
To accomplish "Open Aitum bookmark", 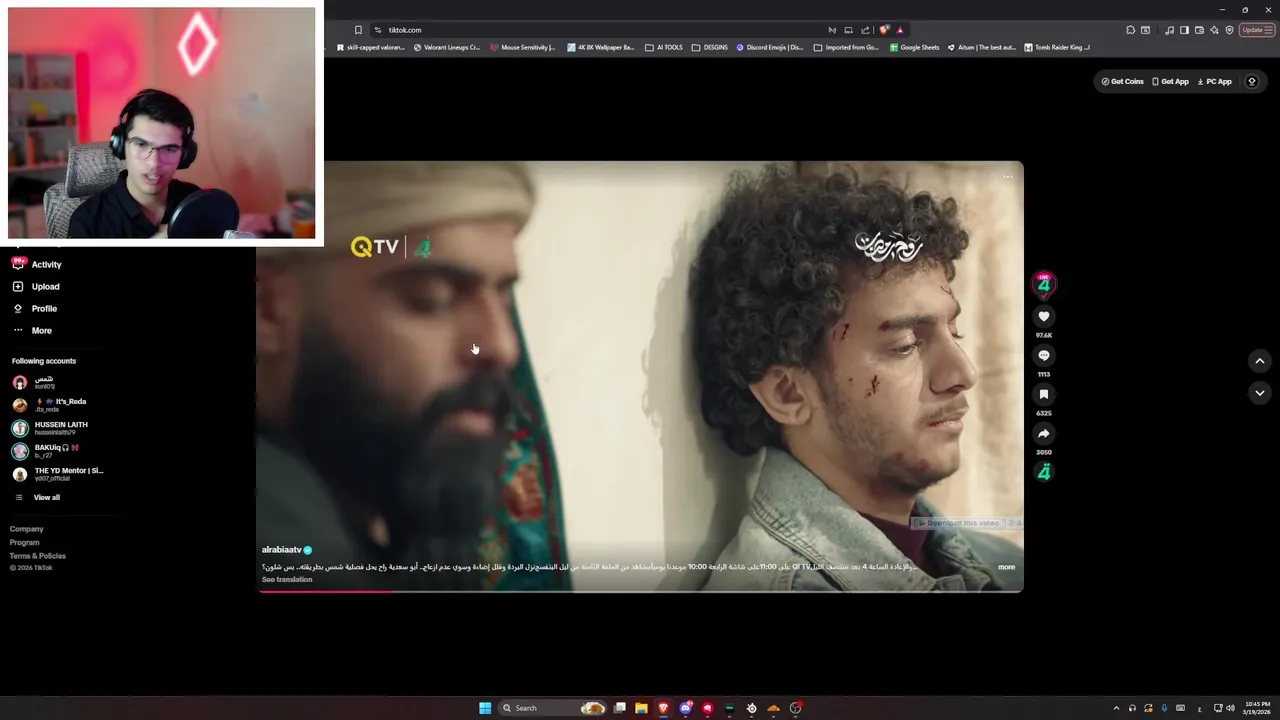I will tap(982, 47).
